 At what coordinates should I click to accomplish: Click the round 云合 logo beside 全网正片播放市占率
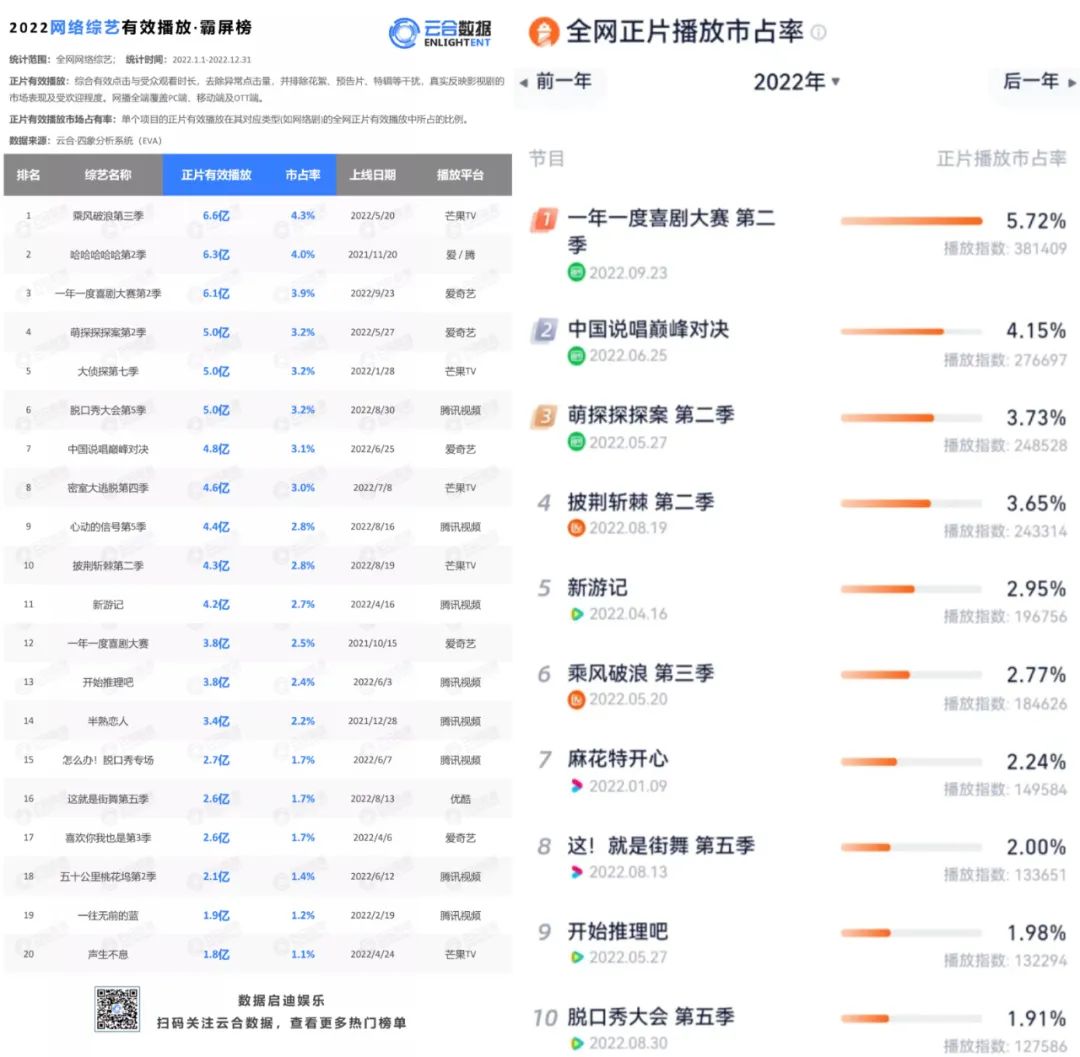coord(546,32)
